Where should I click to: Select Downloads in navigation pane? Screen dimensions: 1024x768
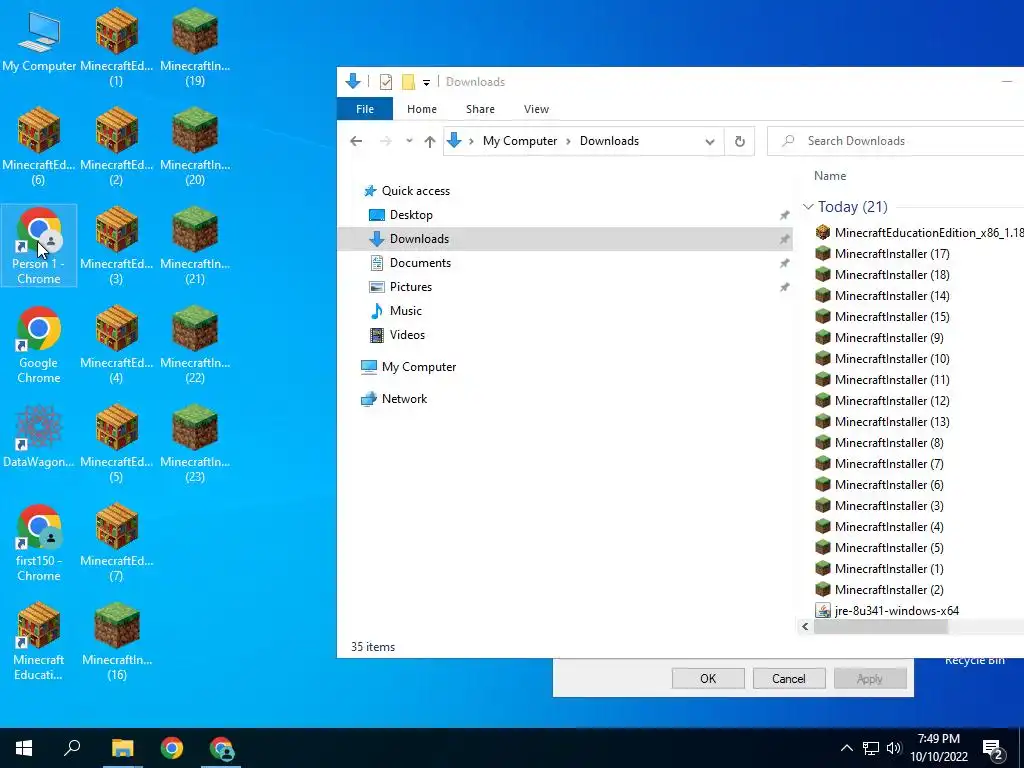[565, 239]
